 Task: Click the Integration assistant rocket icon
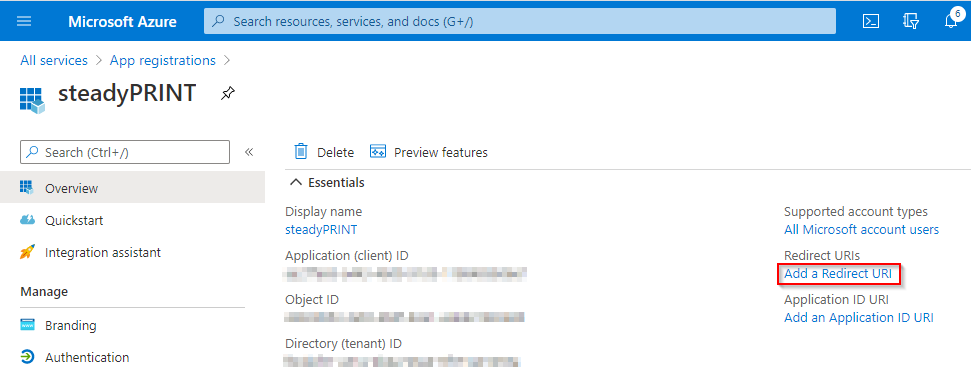pos(27,252)
